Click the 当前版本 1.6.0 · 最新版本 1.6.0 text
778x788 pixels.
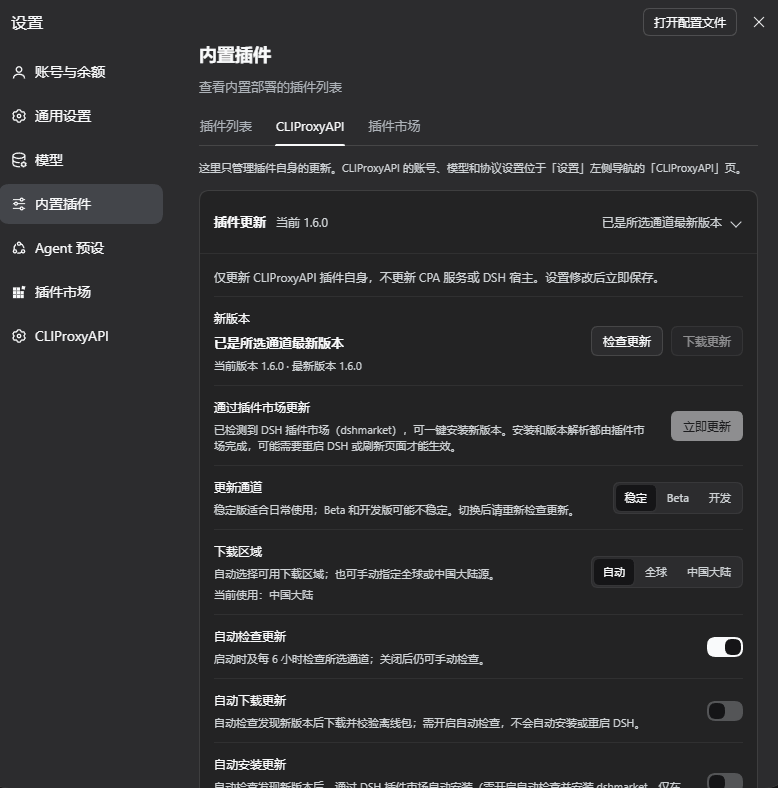click(288, 366)
